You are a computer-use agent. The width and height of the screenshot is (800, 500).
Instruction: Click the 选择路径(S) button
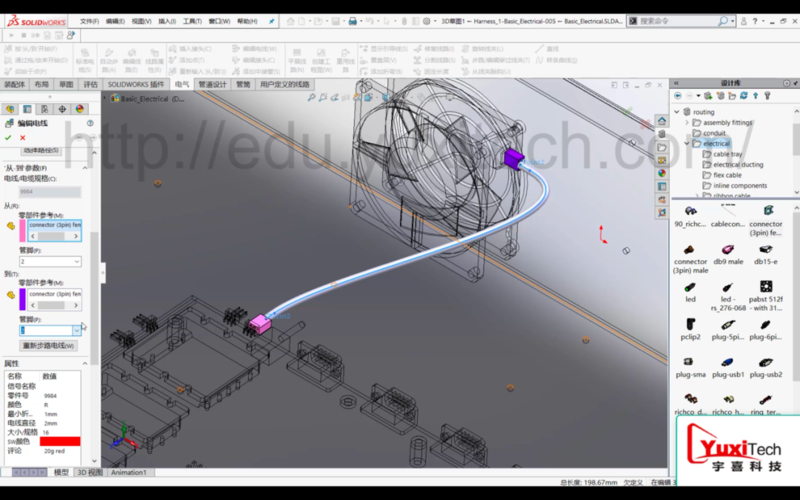tap(41, 151)
